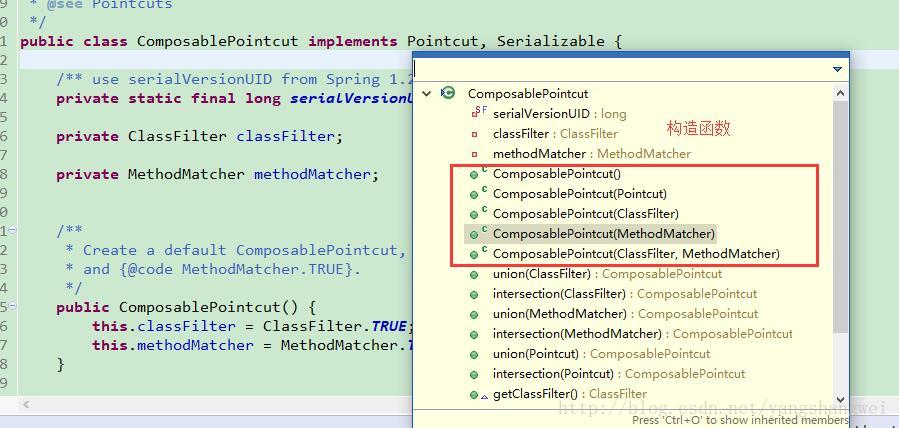
Task: Collapse the Javadoc comment fold above constructor
Action: [10, 231]
